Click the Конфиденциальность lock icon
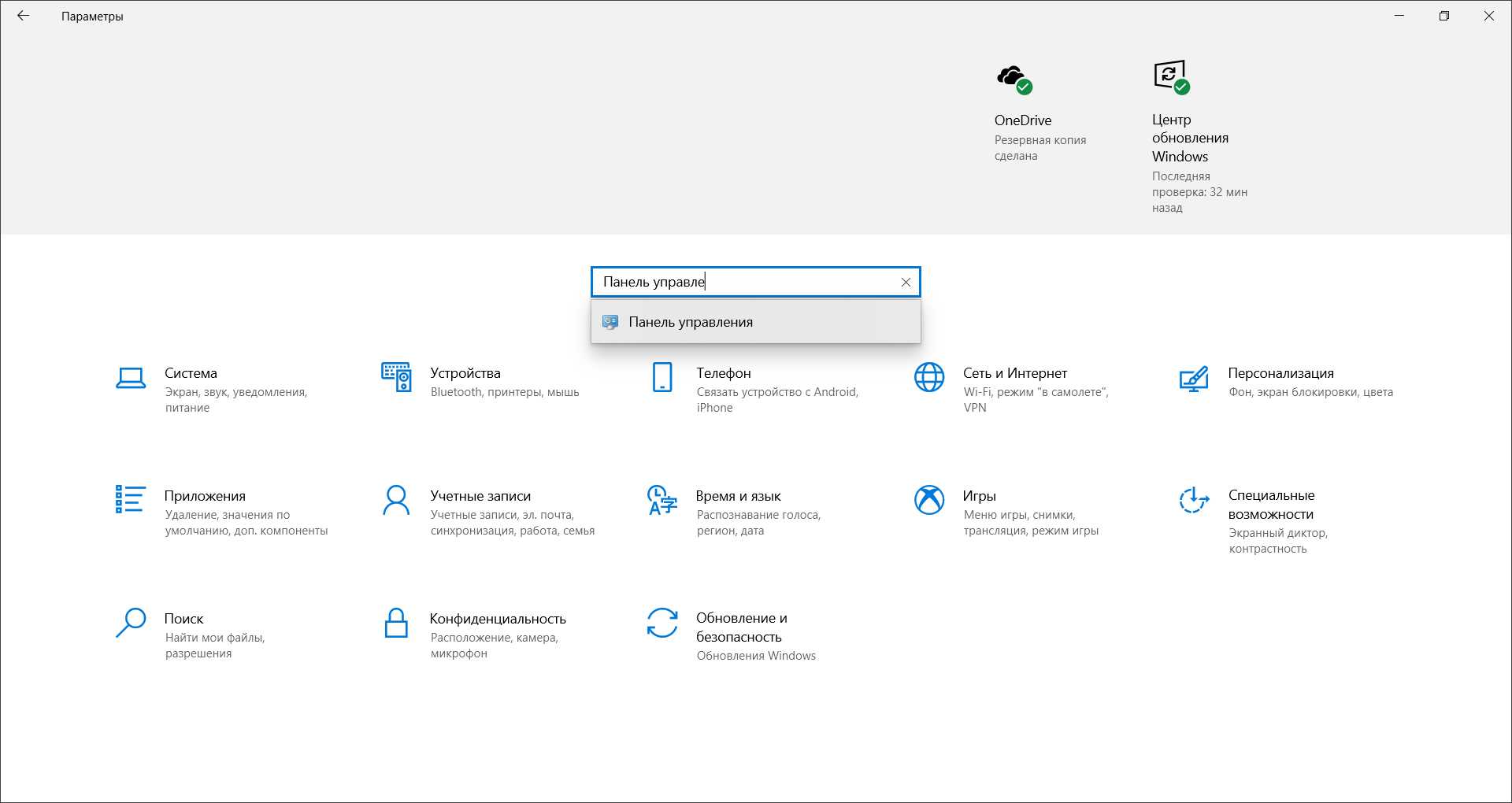1512x803 pixels. pos(396,623)
